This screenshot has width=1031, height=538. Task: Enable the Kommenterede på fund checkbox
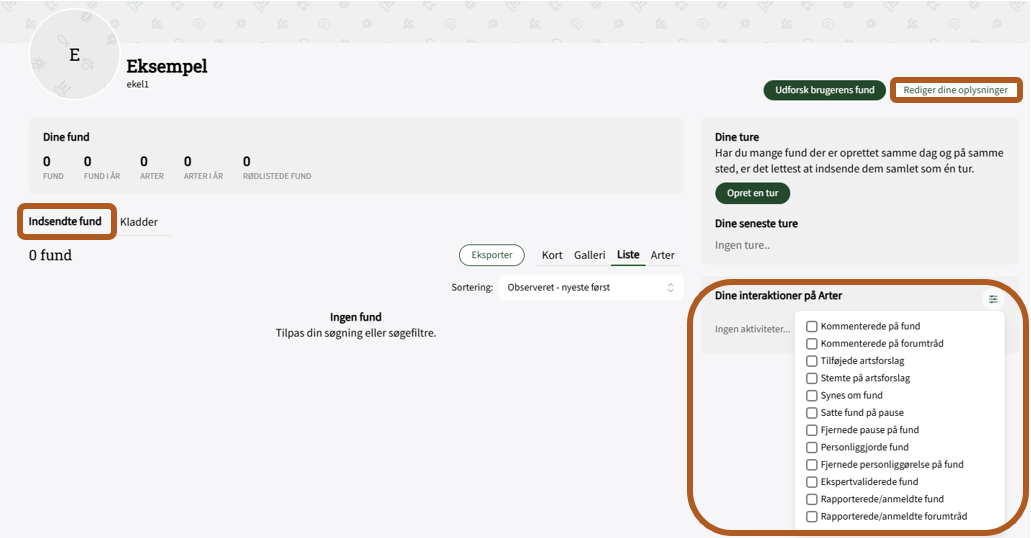(812, 326)
